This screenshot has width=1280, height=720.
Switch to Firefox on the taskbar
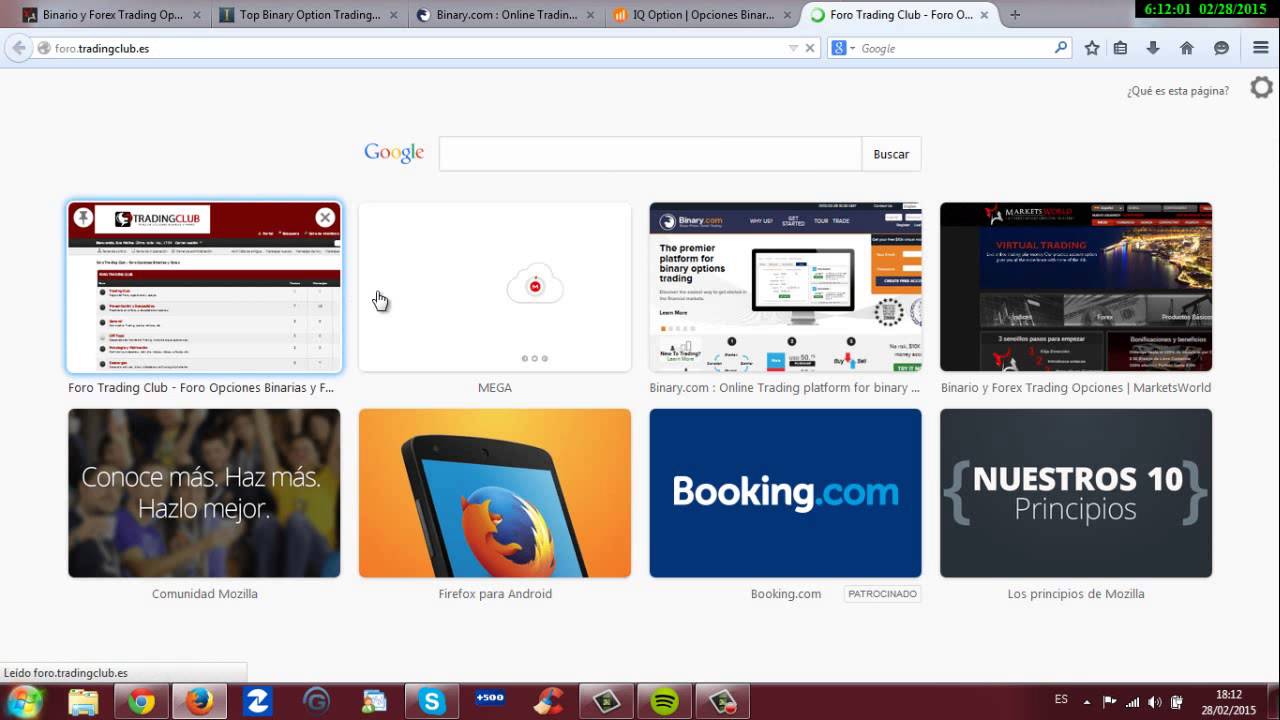[x=199, y=702]
